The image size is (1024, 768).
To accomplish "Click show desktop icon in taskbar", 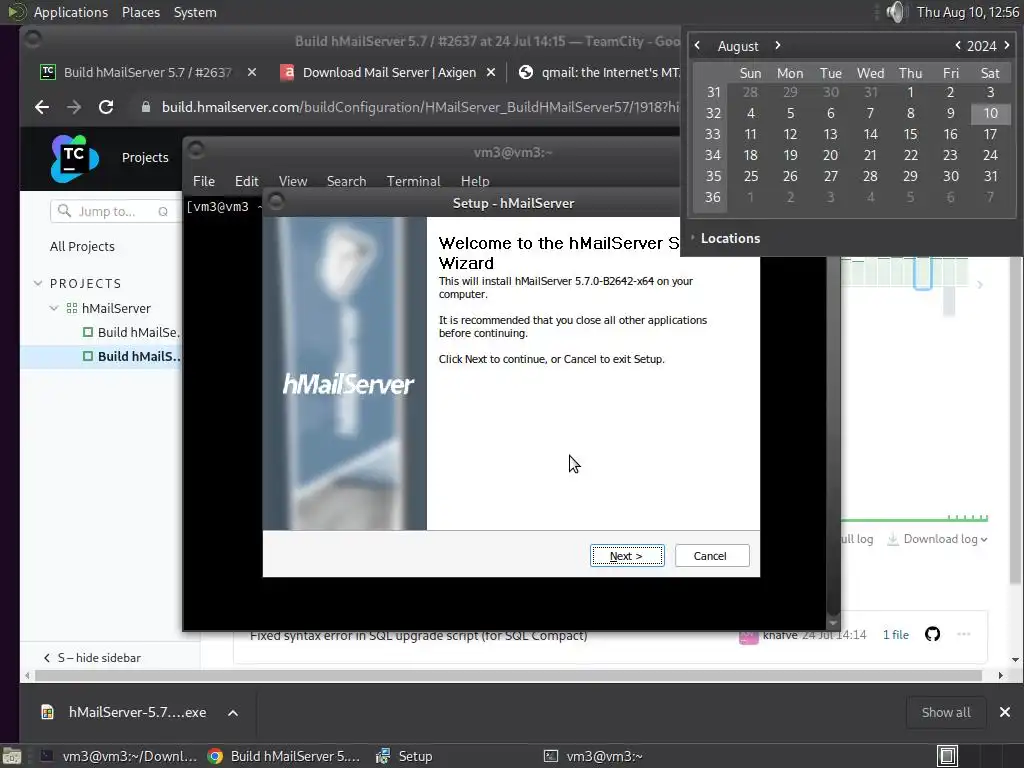I will click(x=12, y=756).
